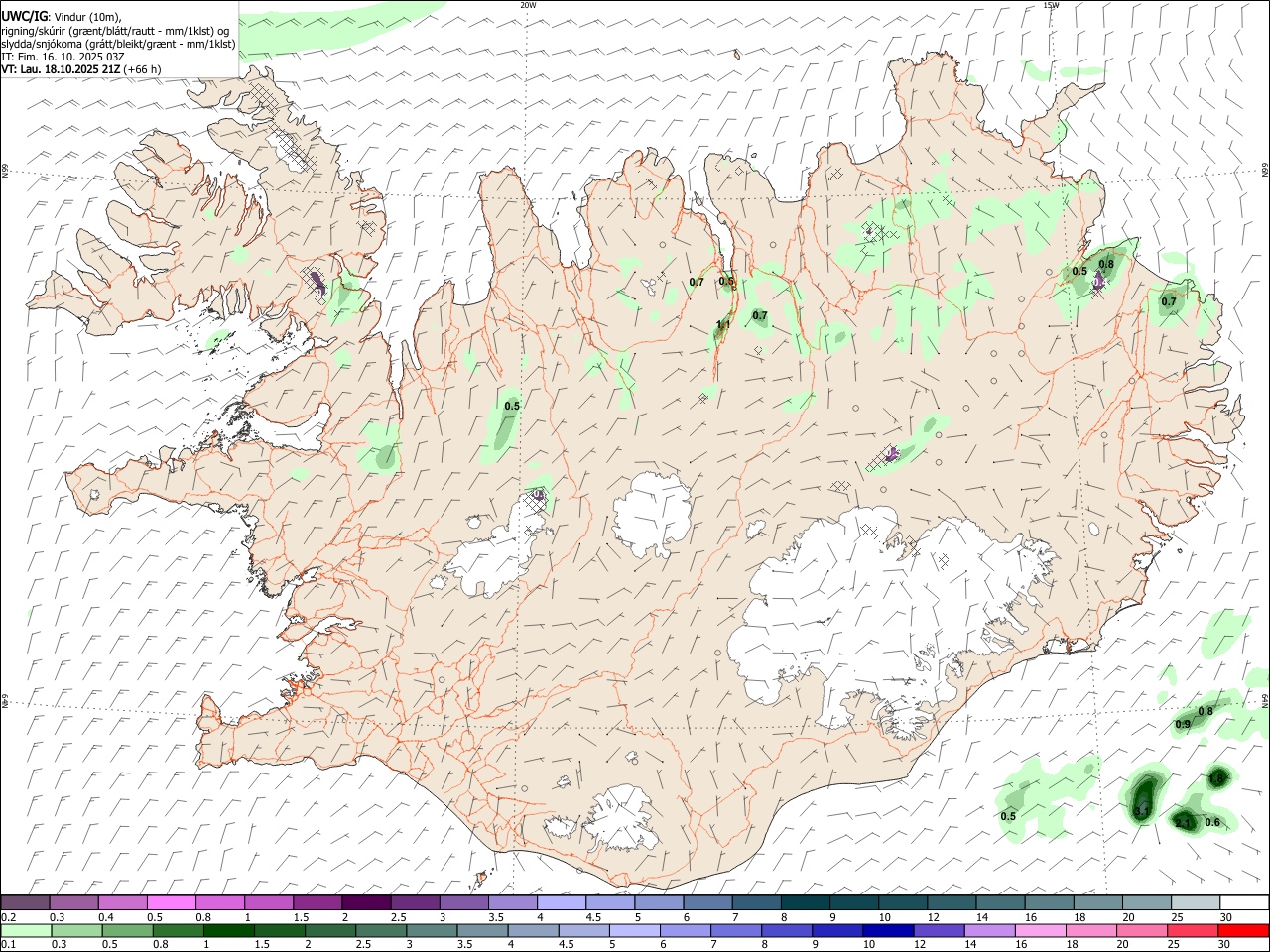Screen dimensions: 1270x952
Task: Select the dark green 1 mm rain swatch
Action: 228,930
